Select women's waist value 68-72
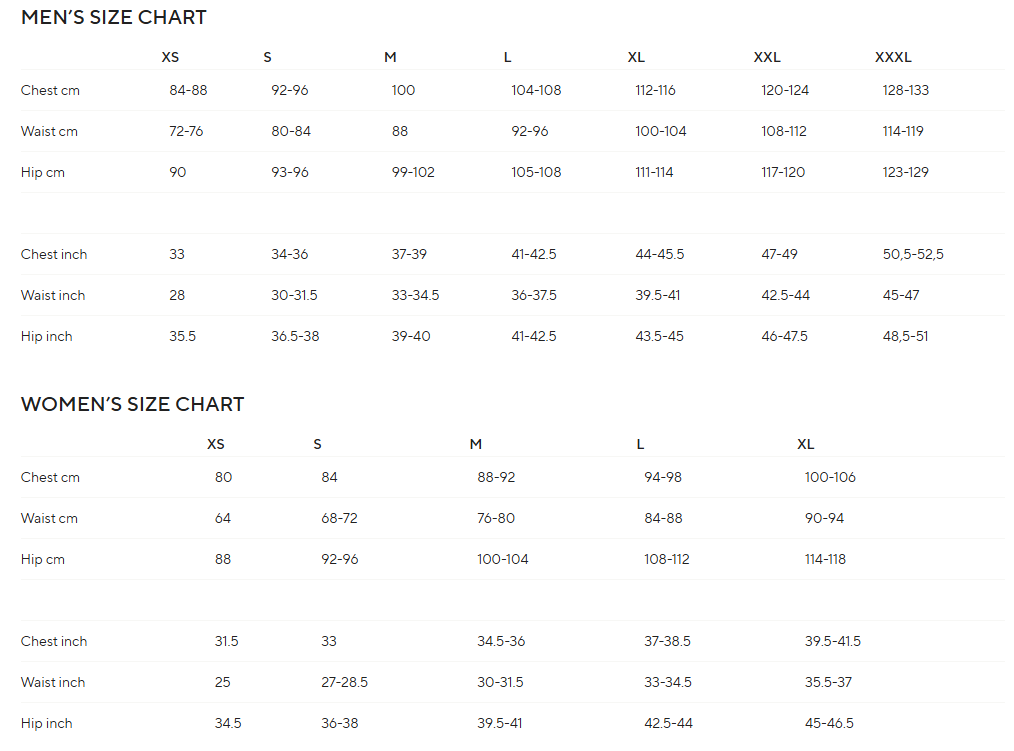 [339, 518]
